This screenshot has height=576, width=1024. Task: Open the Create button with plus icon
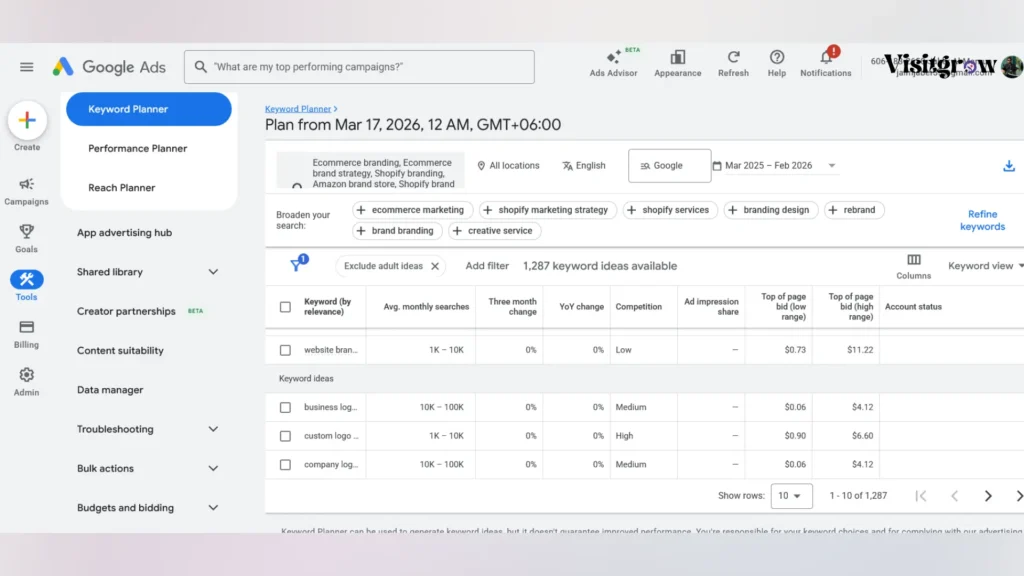(26, 120)
